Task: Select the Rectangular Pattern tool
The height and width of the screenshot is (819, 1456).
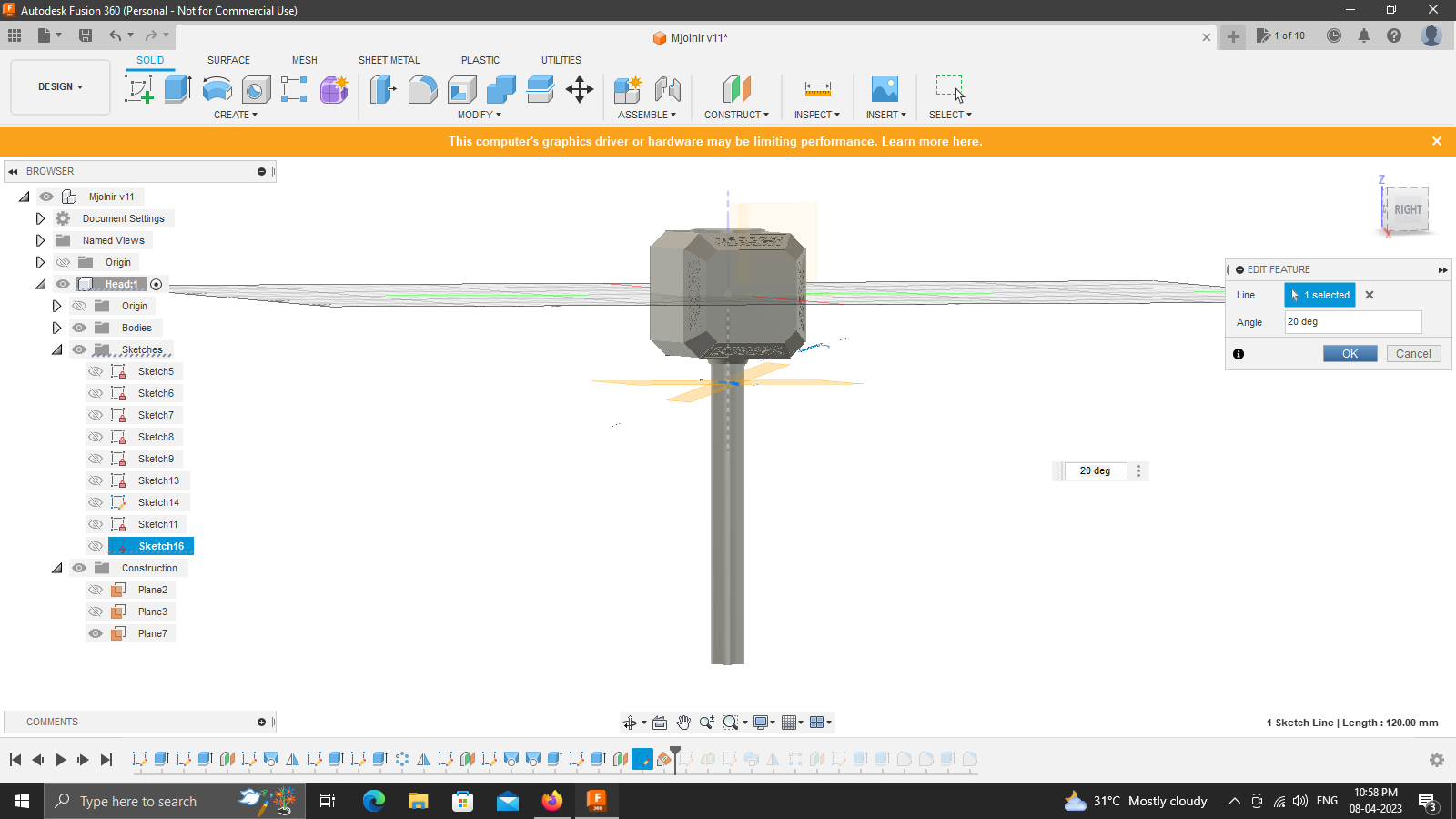Action: [x=294, y=89]
